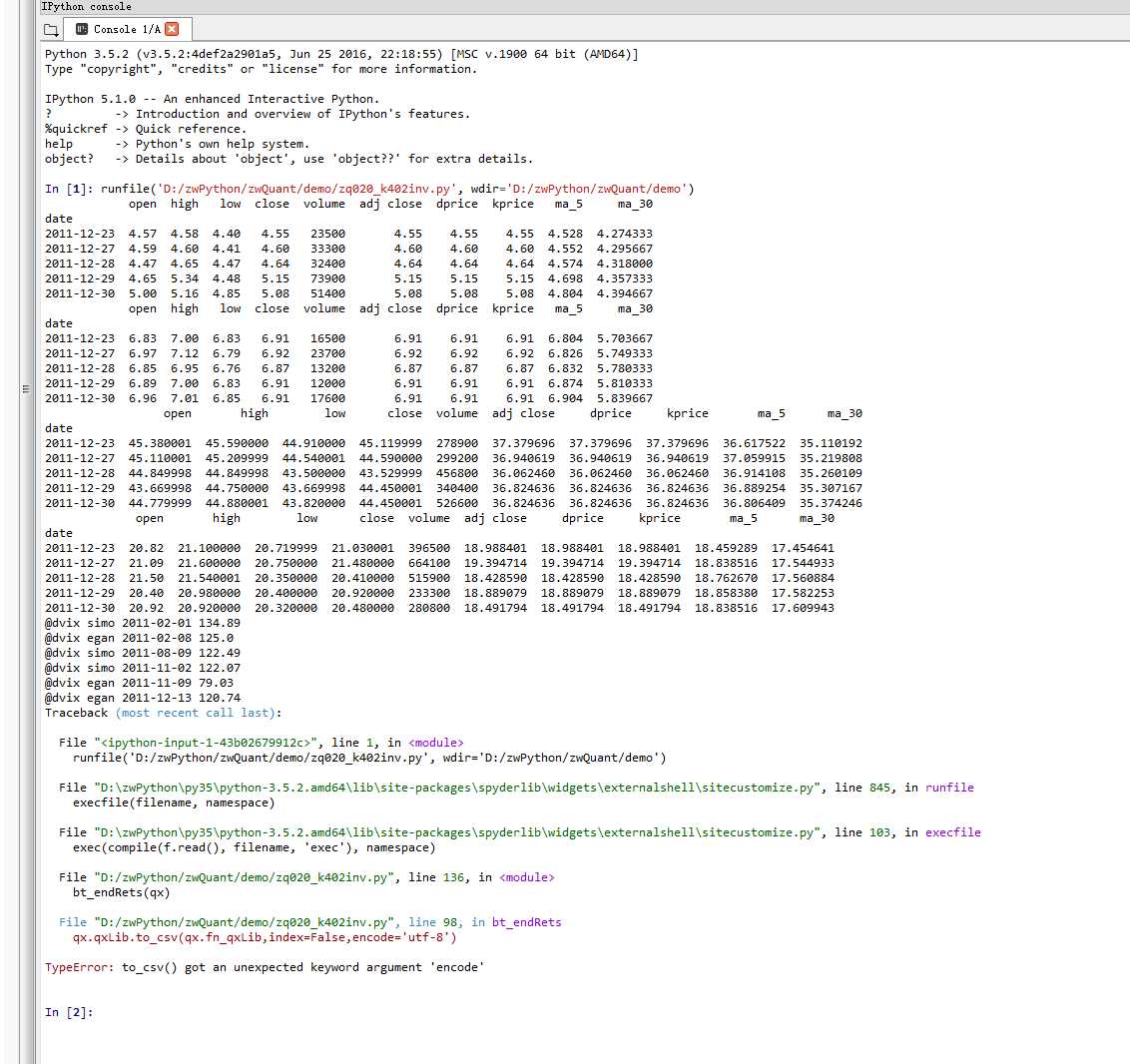Image resolution: width=1130 pixels, height=1064 pixels.
Task: Click volume value 23500
Action: coord(327,234)
